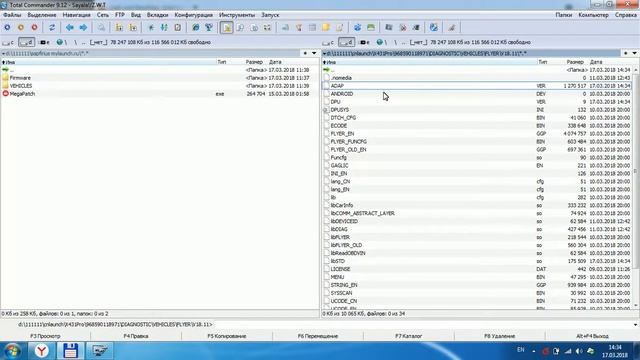Click the funnel filter toolbar icon
640x360 pixels.
pyautogui.click(x=299, y=27)
